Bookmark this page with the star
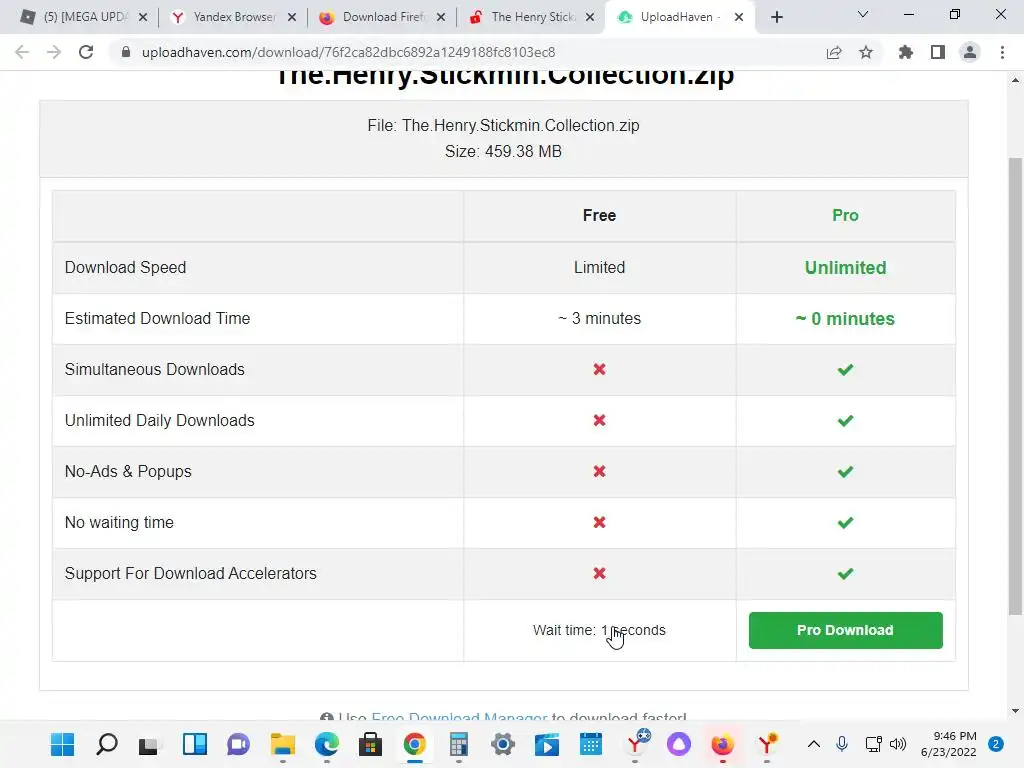Viewport: 1024px width, 768px height. 866,52
